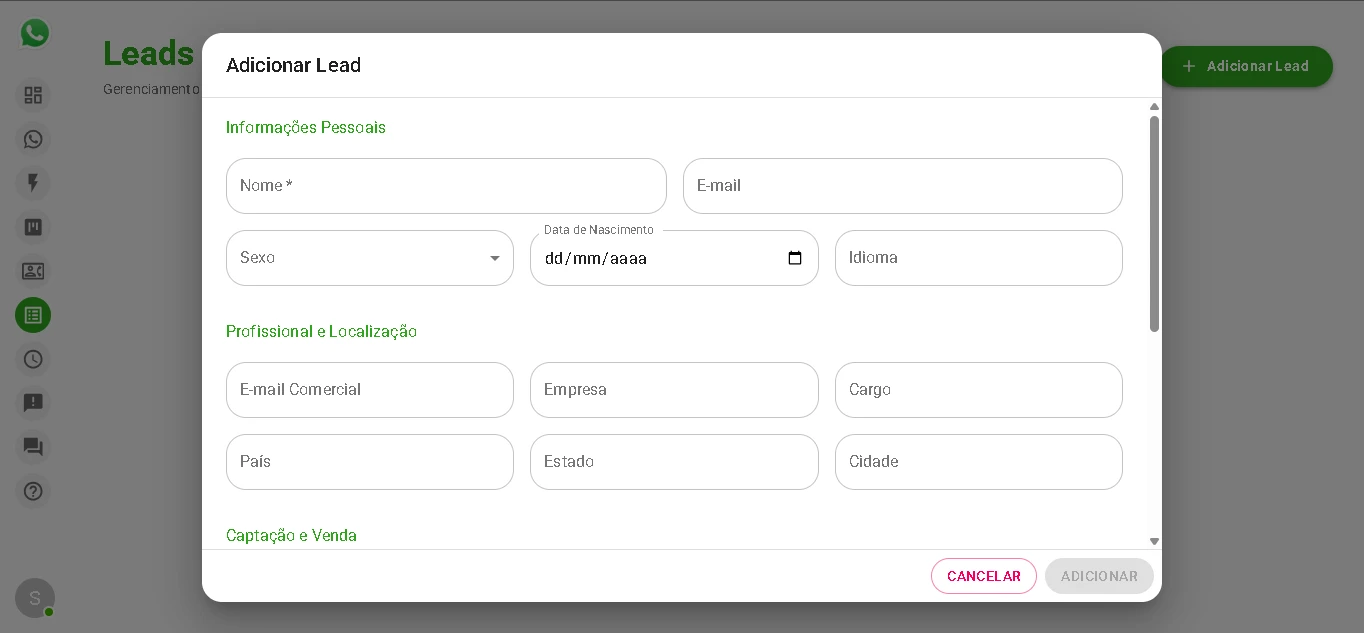1364x633 pixels.
Task: Click the dialog's vertical scrollbar thumb
Action: [x=1154, y=224]
